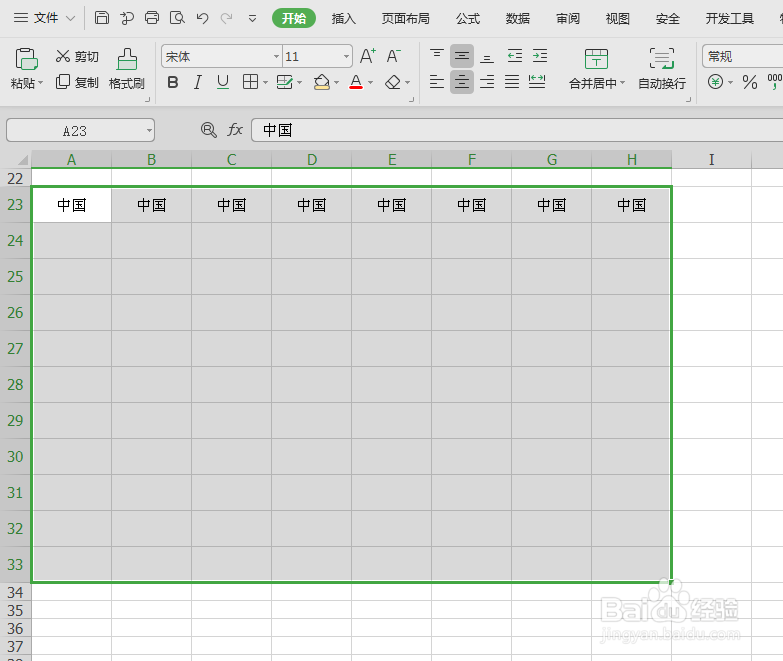Expand font color dropdown arrow
Viewport: 783px width, 661px height.
pos(370,82)
